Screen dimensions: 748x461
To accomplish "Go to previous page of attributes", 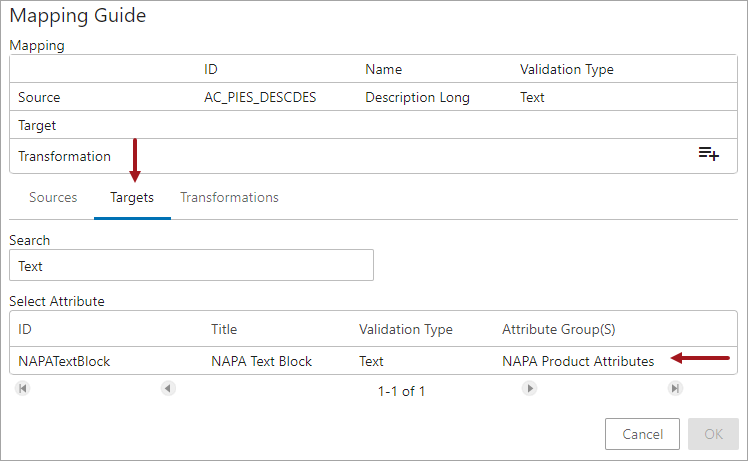I will pos(168,388).
